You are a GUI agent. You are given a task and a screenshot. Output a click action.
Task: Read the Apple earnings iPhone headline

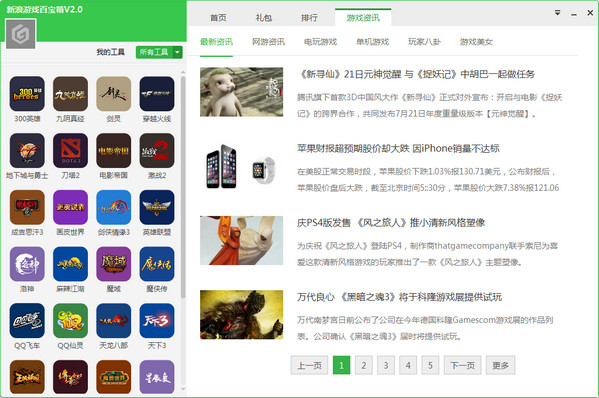pyautogui.click(x=398, y=148)
